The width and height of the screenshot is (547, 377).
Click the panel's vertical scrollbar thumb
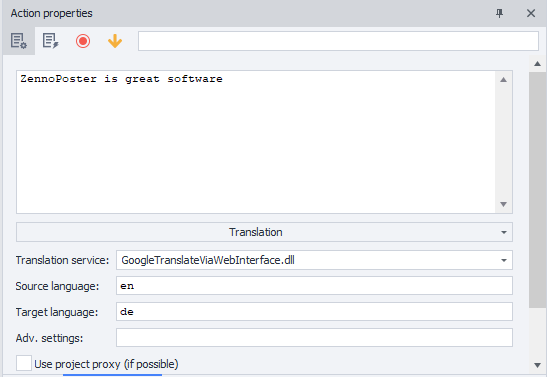[538, 190]
